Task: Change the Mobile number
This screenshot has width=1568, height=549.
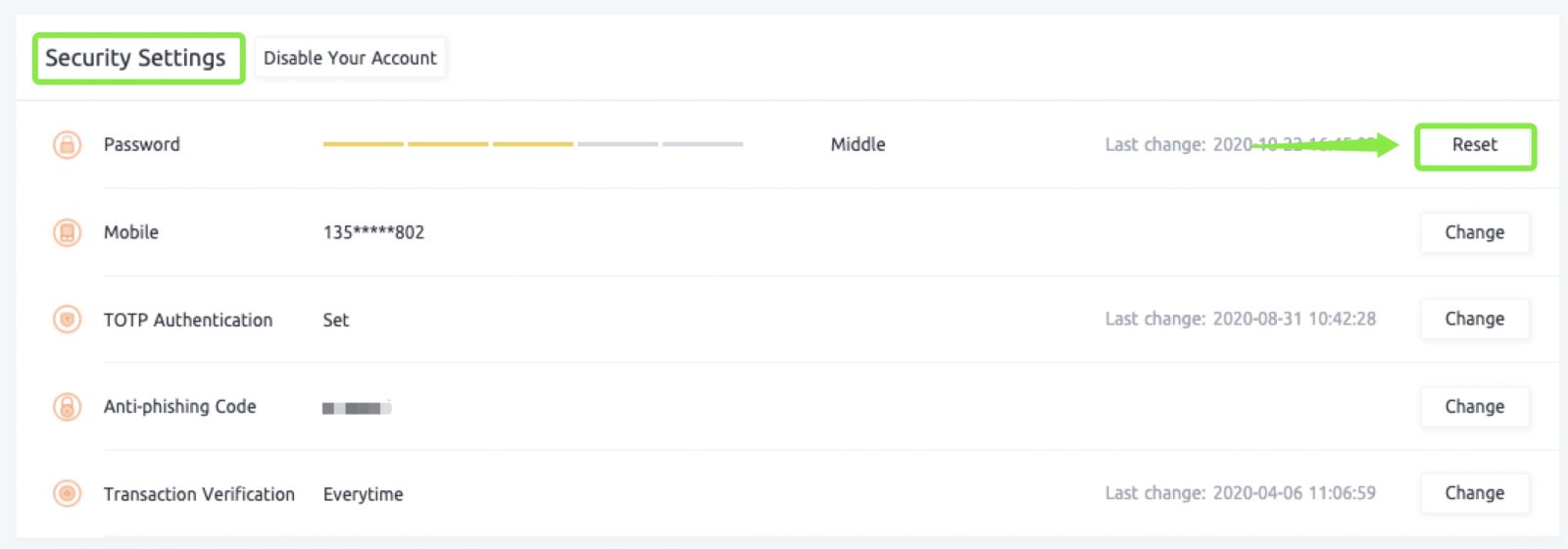Action: point(1474,232)
